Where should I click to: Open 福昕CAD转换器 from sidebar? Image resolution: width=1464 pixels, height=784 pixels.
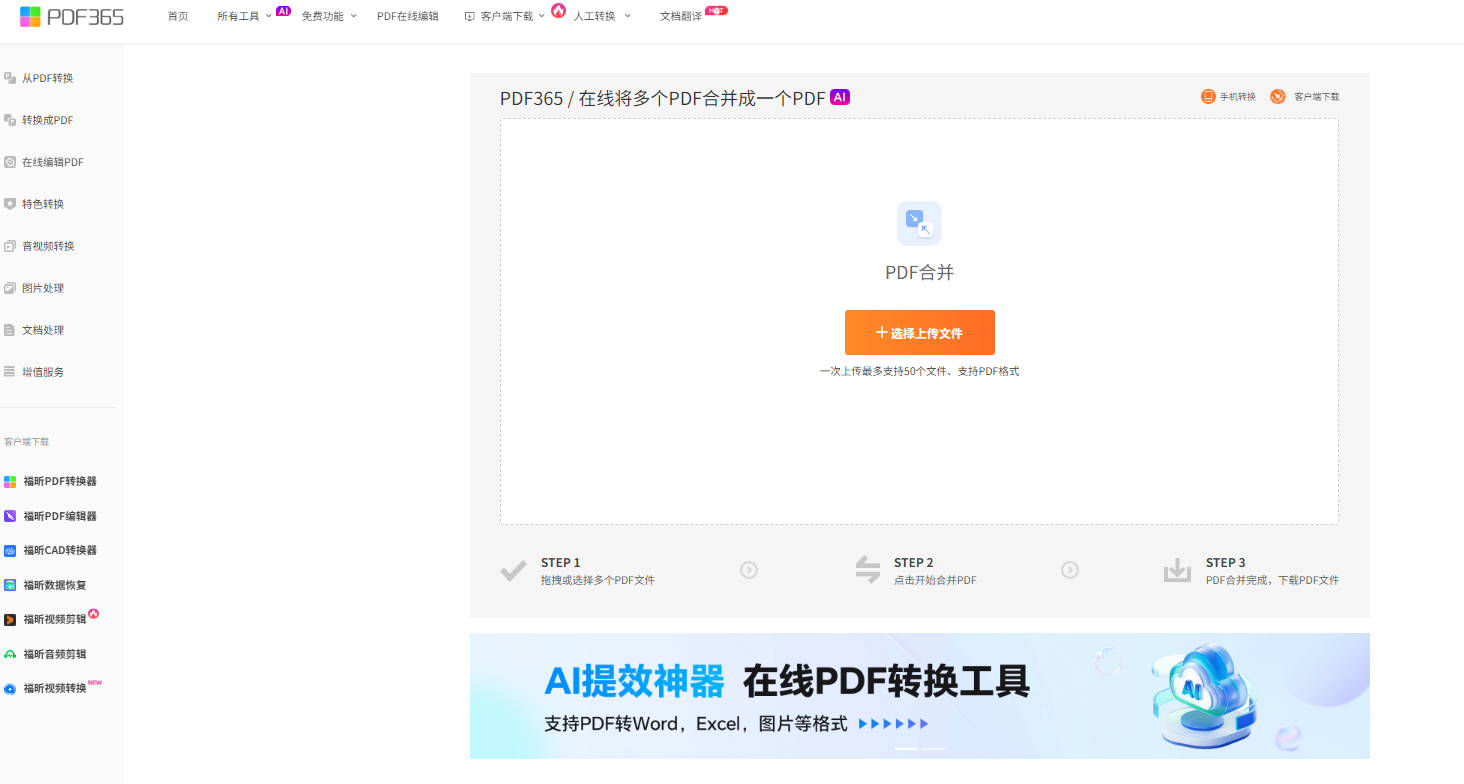(x=59, y=550)
